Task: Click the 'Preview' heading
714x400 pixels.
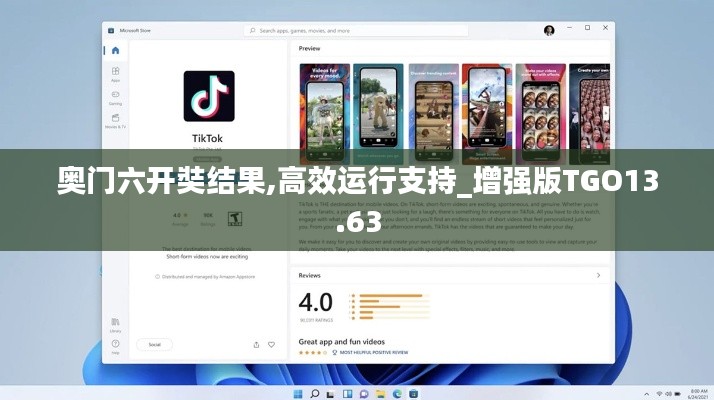Action: point(310,48)
